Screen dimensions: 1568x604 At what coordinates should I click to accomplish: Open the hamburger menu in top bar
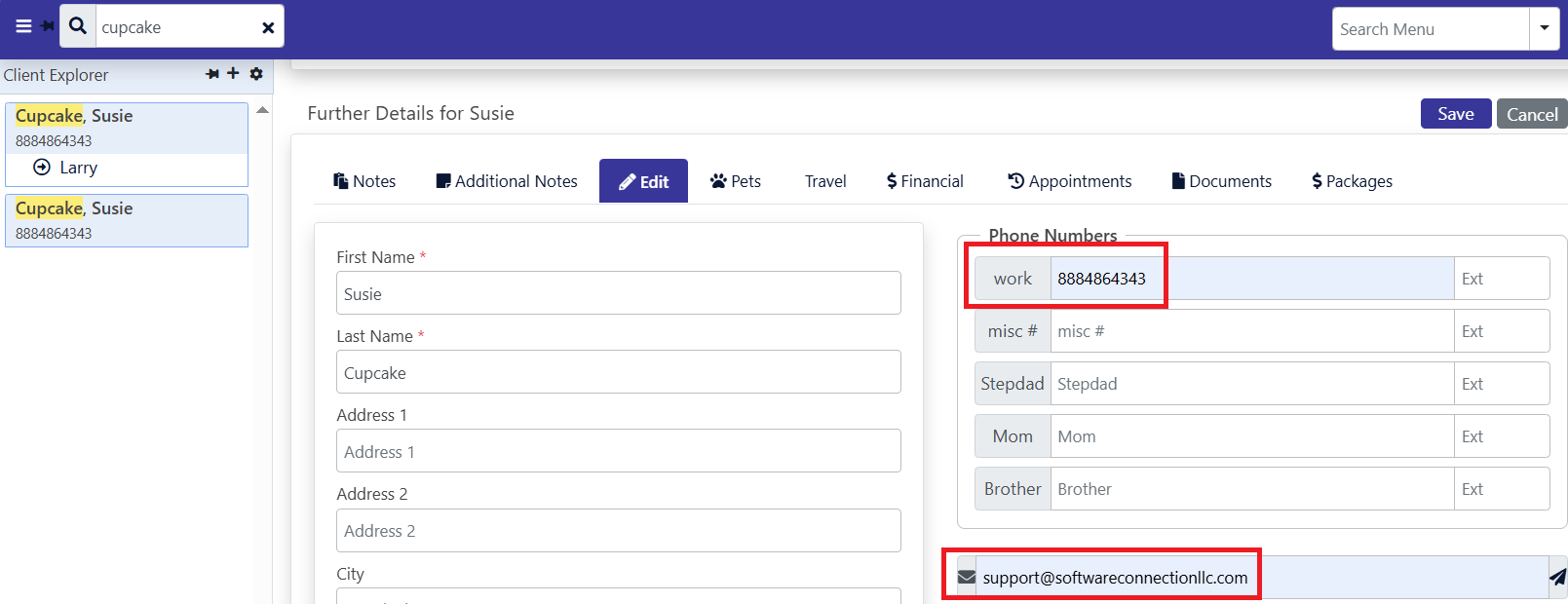coord(23,26)
